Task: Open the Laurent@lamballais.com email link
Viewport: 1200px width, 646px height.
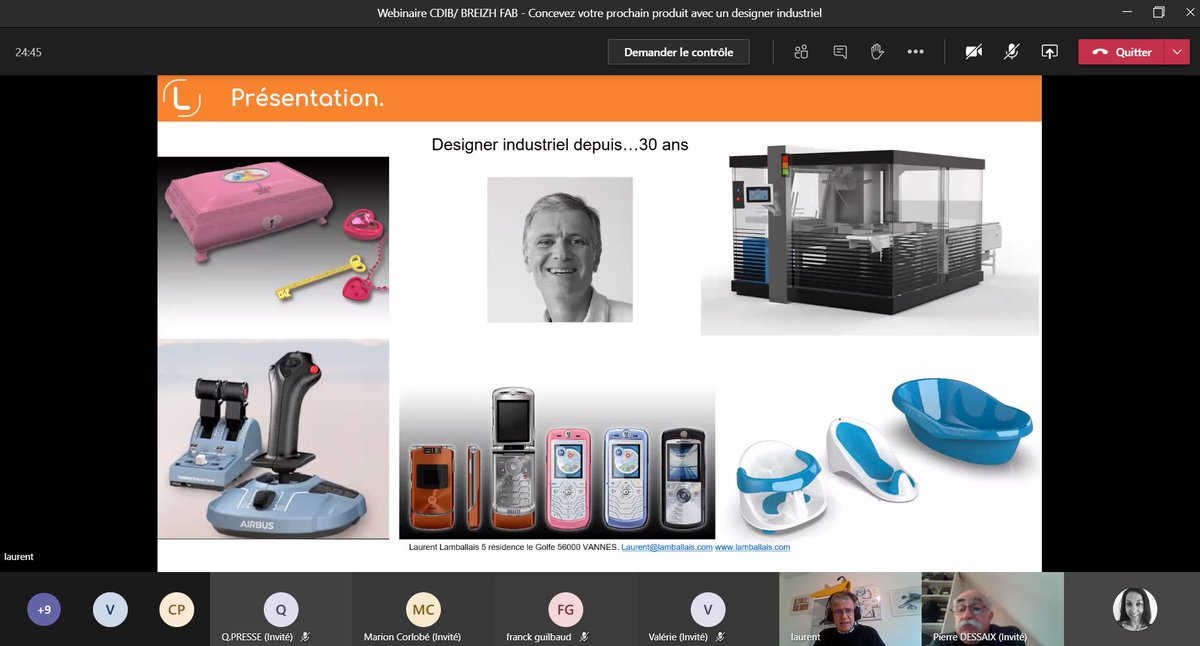Action: coord(667,547)
